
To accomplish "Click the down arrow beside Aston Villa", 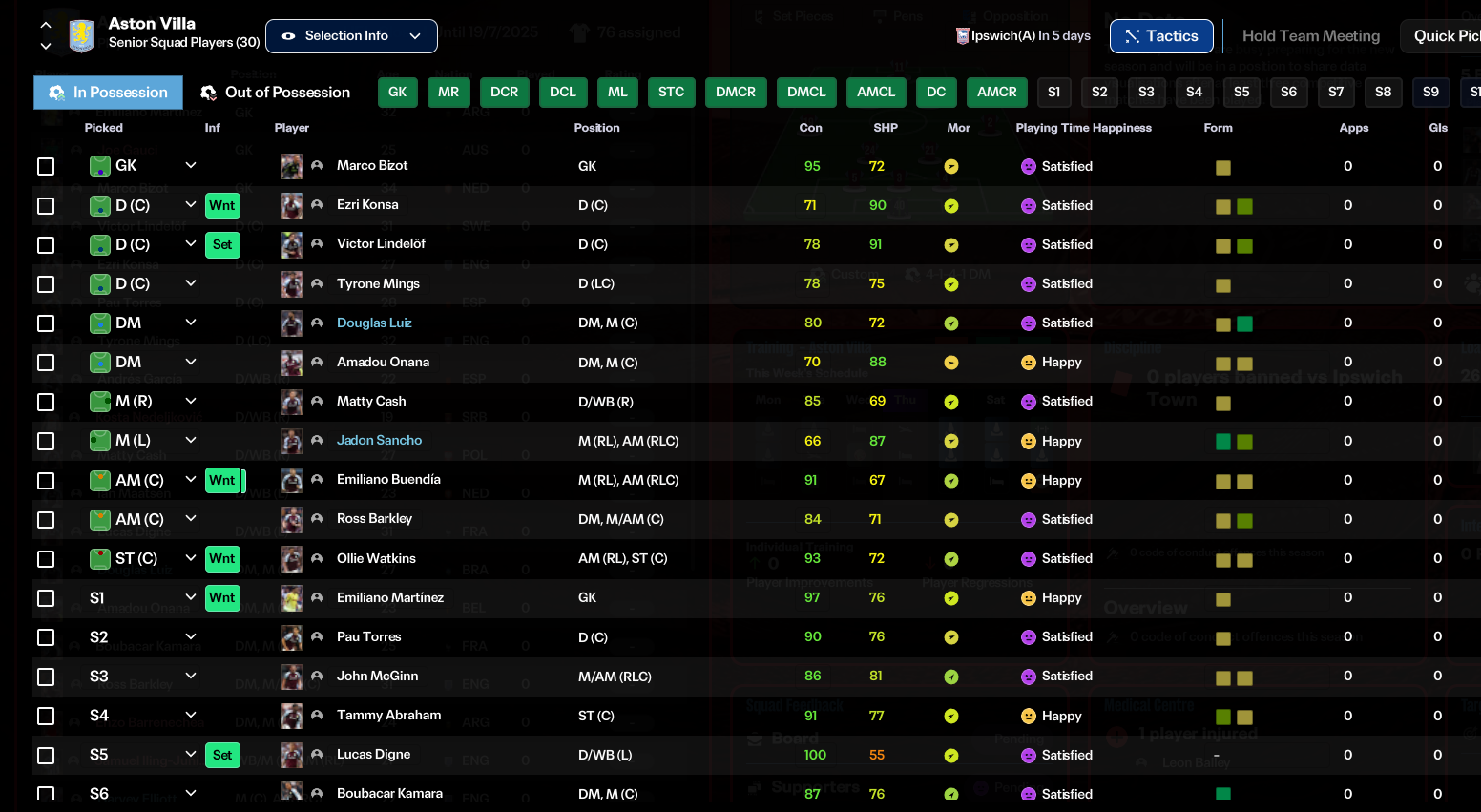I will [x=46, y=46].
